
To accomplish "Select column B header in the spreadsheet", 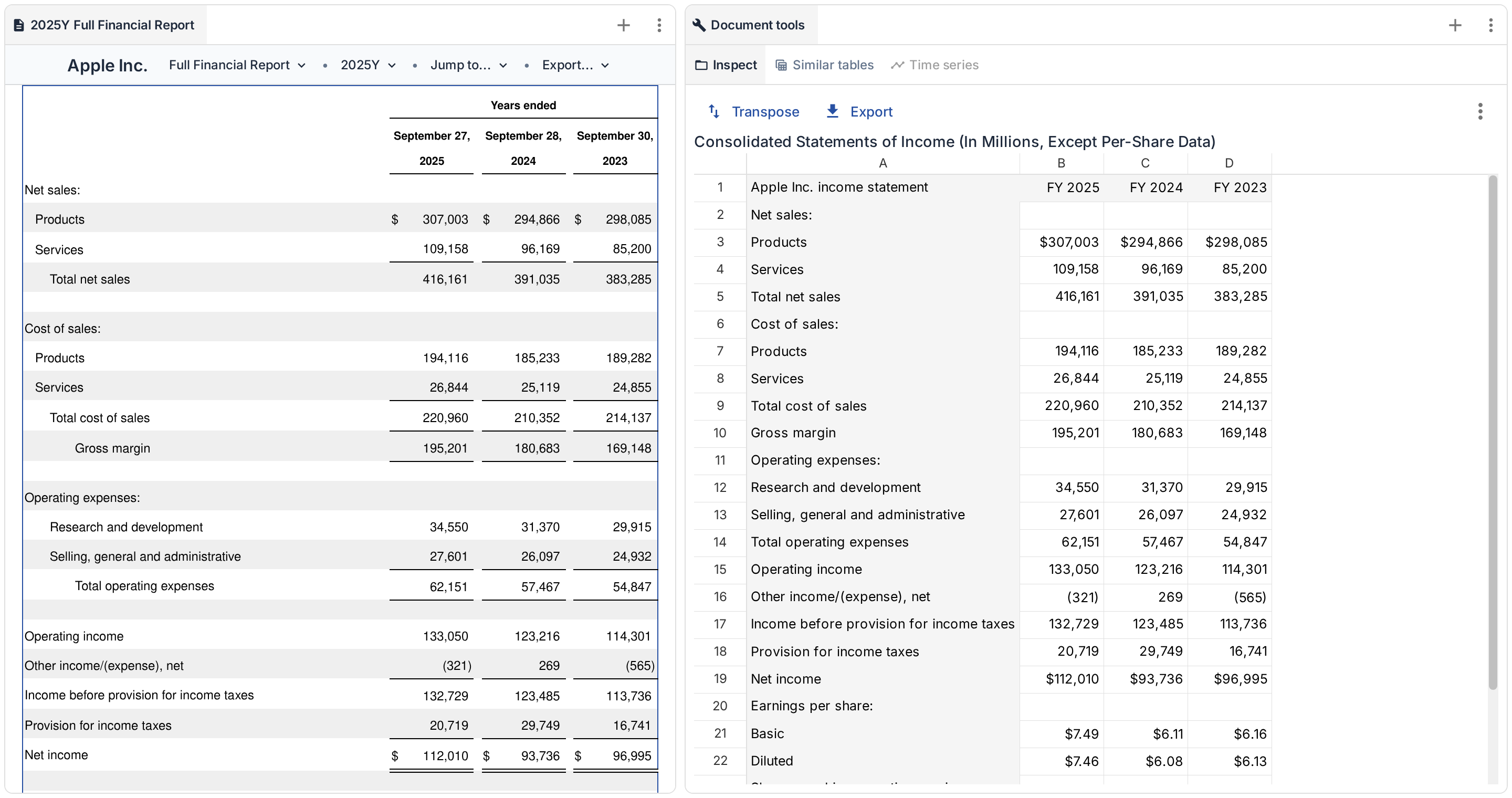I will point(1061,163).
